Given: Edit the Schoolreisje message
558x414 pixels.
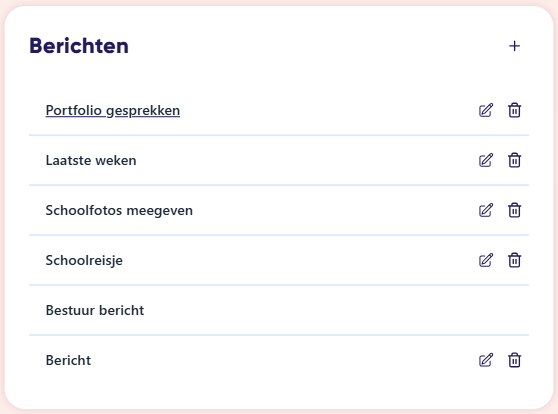Looking at the screenshot, I should coord(486,260).
